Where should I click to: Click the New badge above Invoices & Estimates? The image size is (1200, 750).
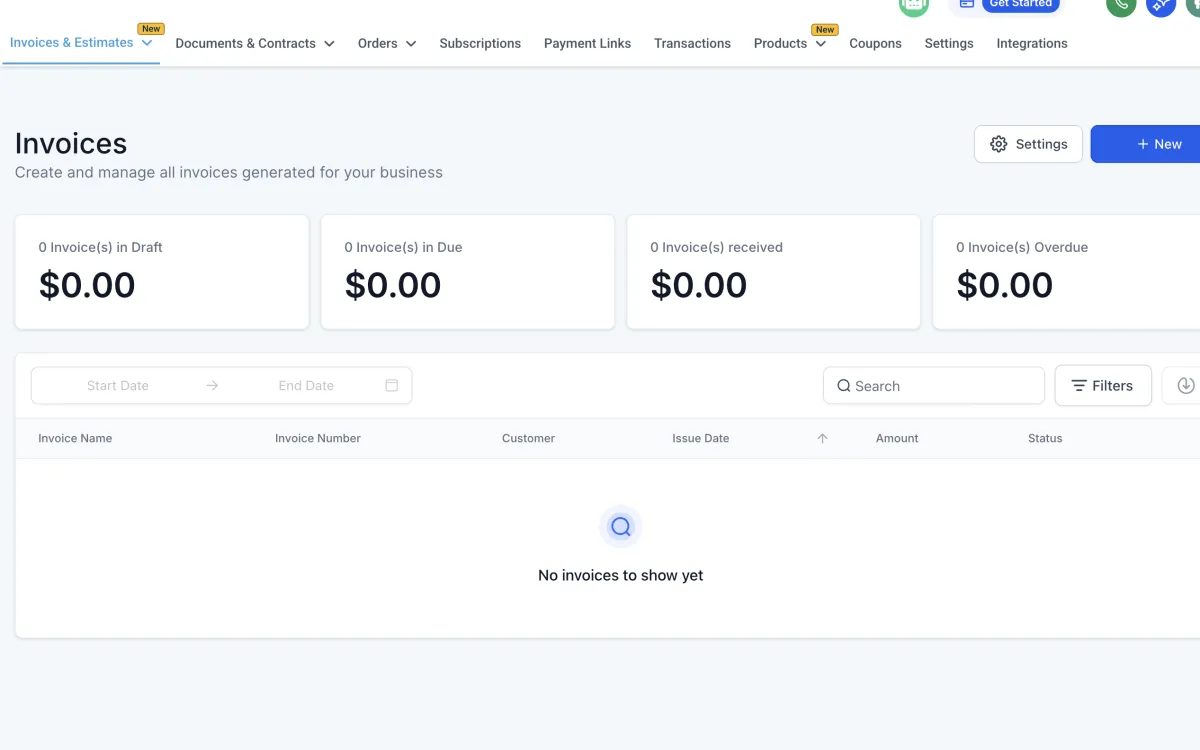click(x=151, y=29)
